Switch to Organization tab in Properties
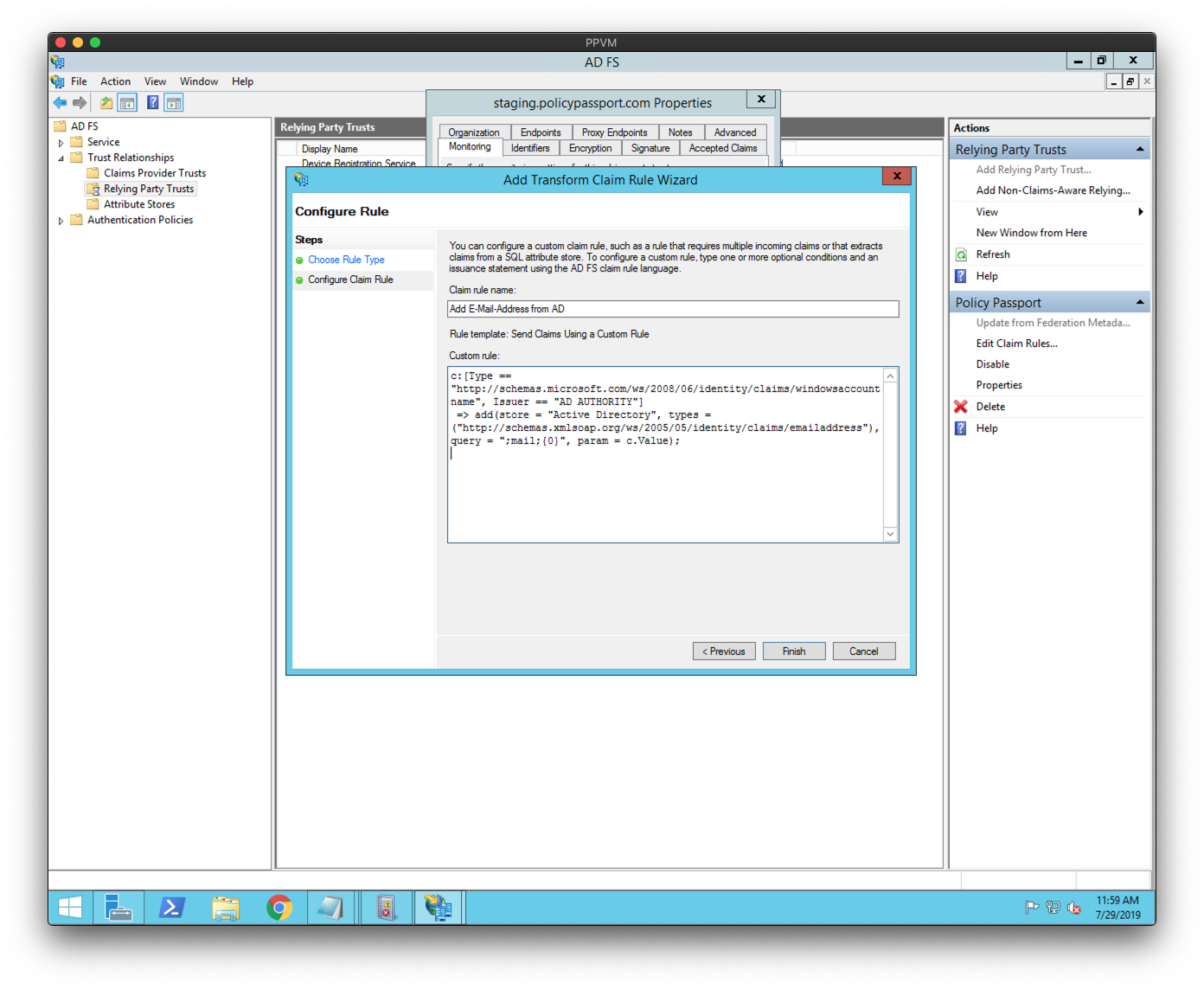The height and width of the screenshot is (989, 1204). [474, 132]
